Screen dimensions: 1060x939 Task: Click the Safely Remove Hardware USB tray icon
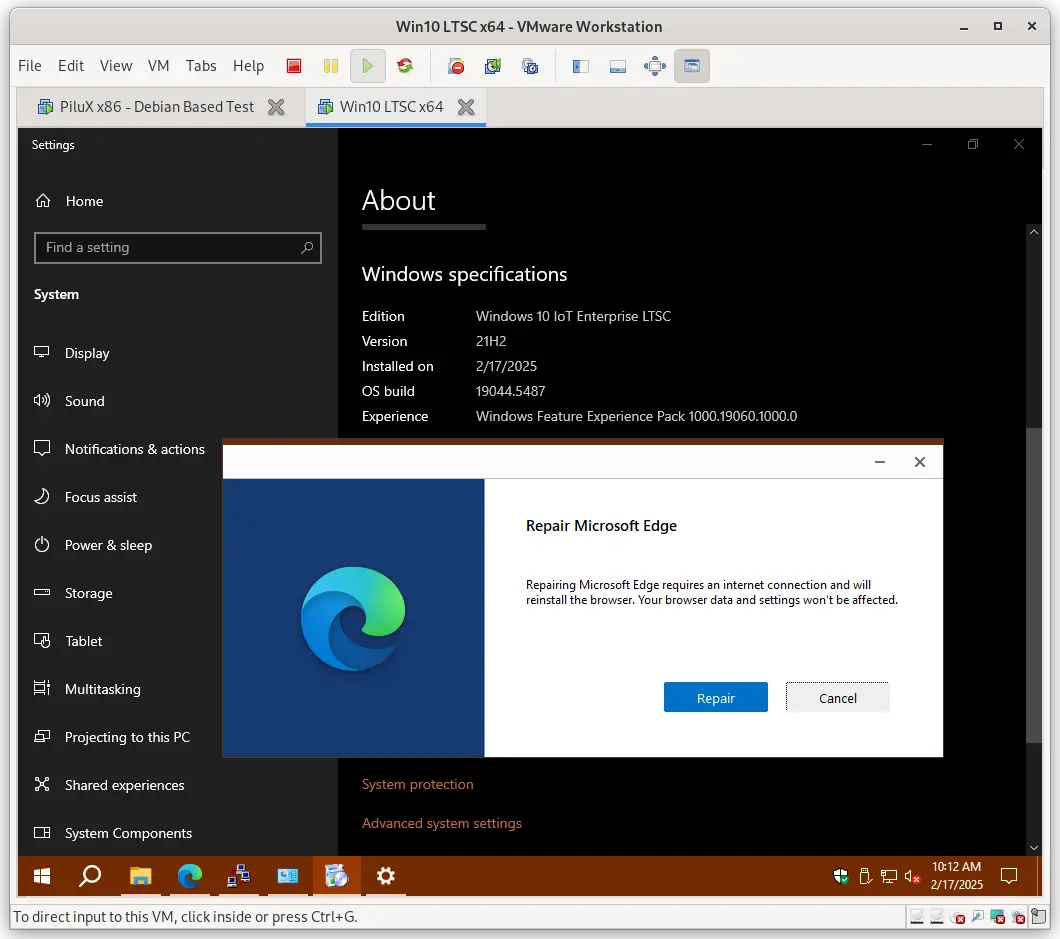[x=865, y=877]
